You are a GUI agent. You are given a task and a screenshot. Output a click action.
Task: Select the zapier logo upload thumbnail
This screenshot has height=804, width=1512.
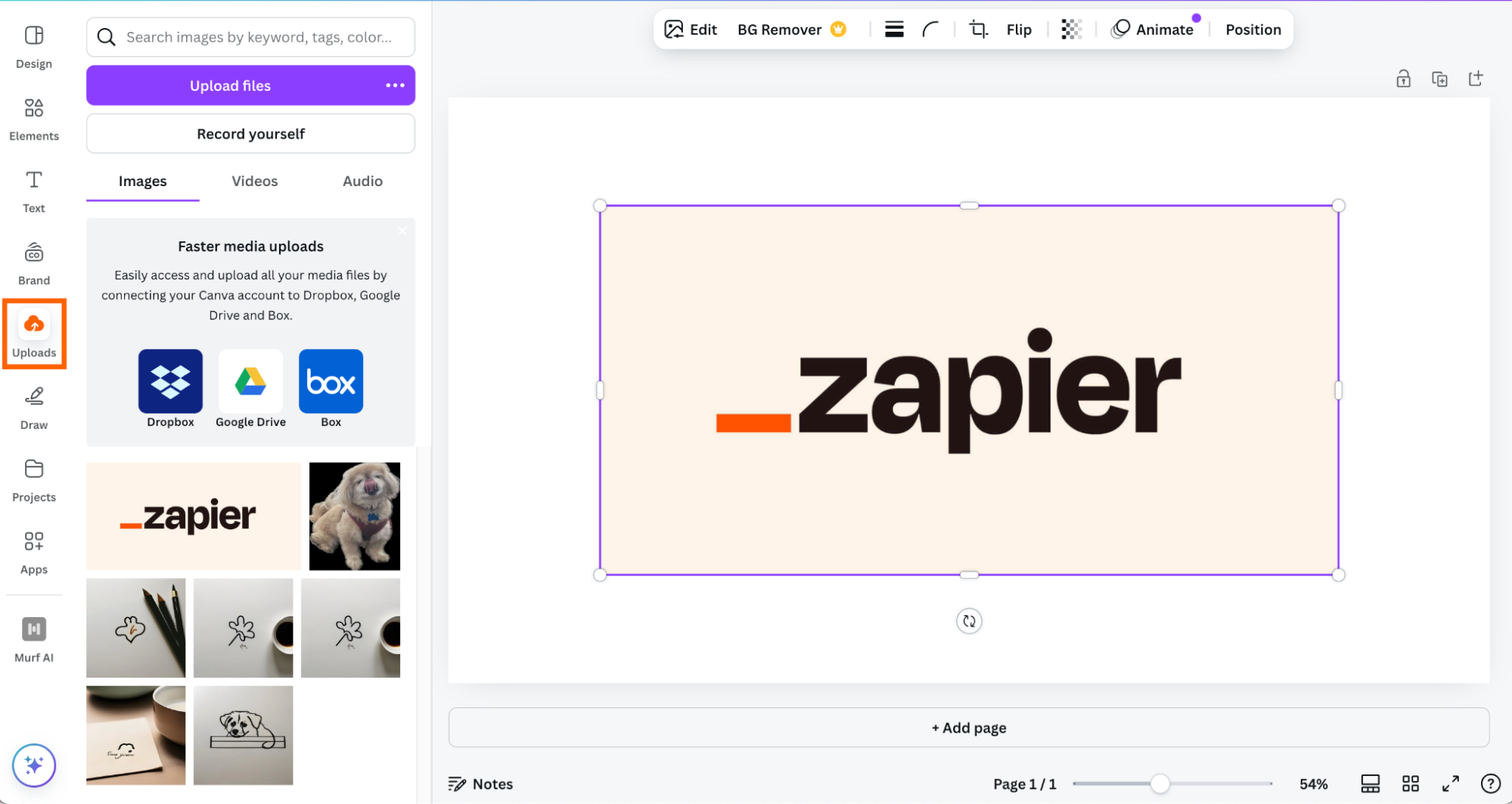pyautogui.click(x=194, y=516)
